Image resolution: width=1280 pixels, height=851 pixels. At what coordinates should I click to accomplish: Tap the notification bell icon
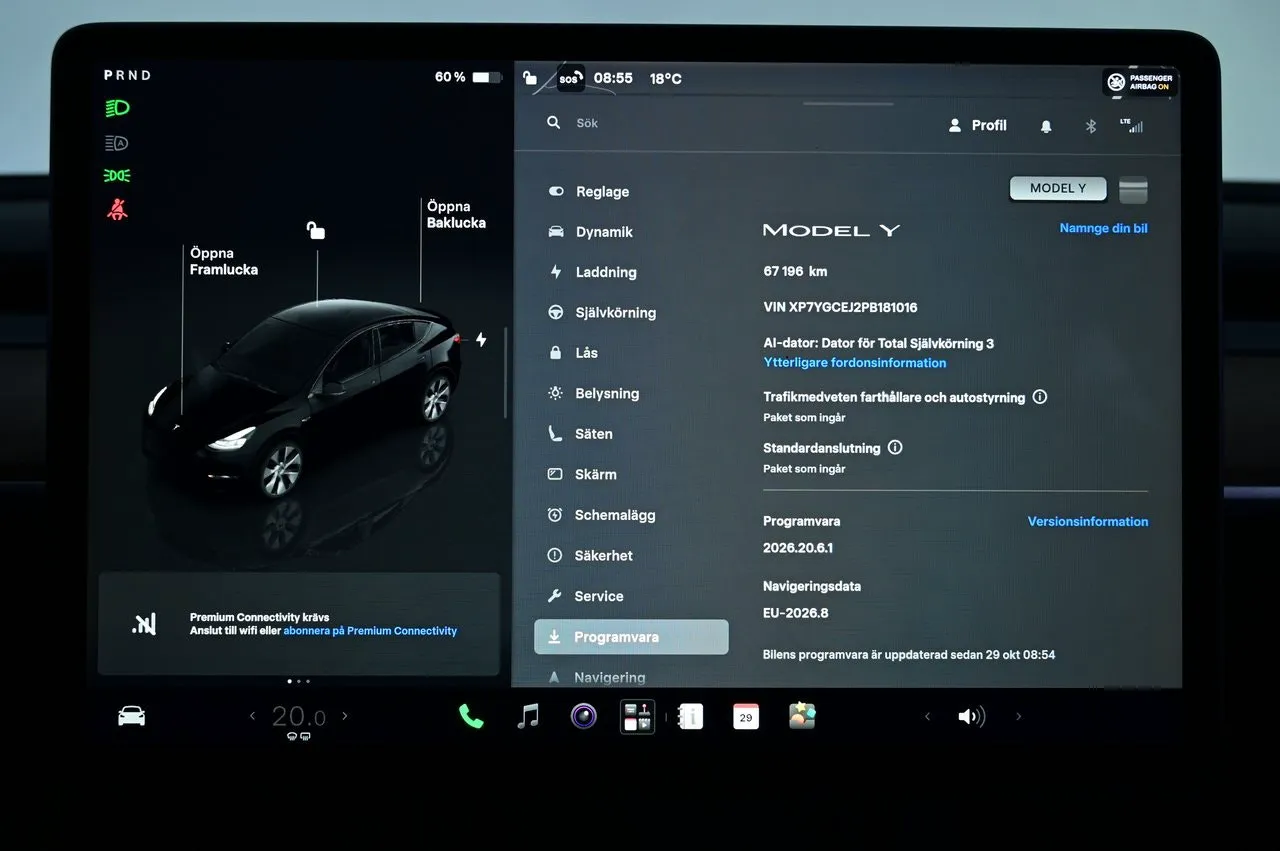[x=1046, y=126]
